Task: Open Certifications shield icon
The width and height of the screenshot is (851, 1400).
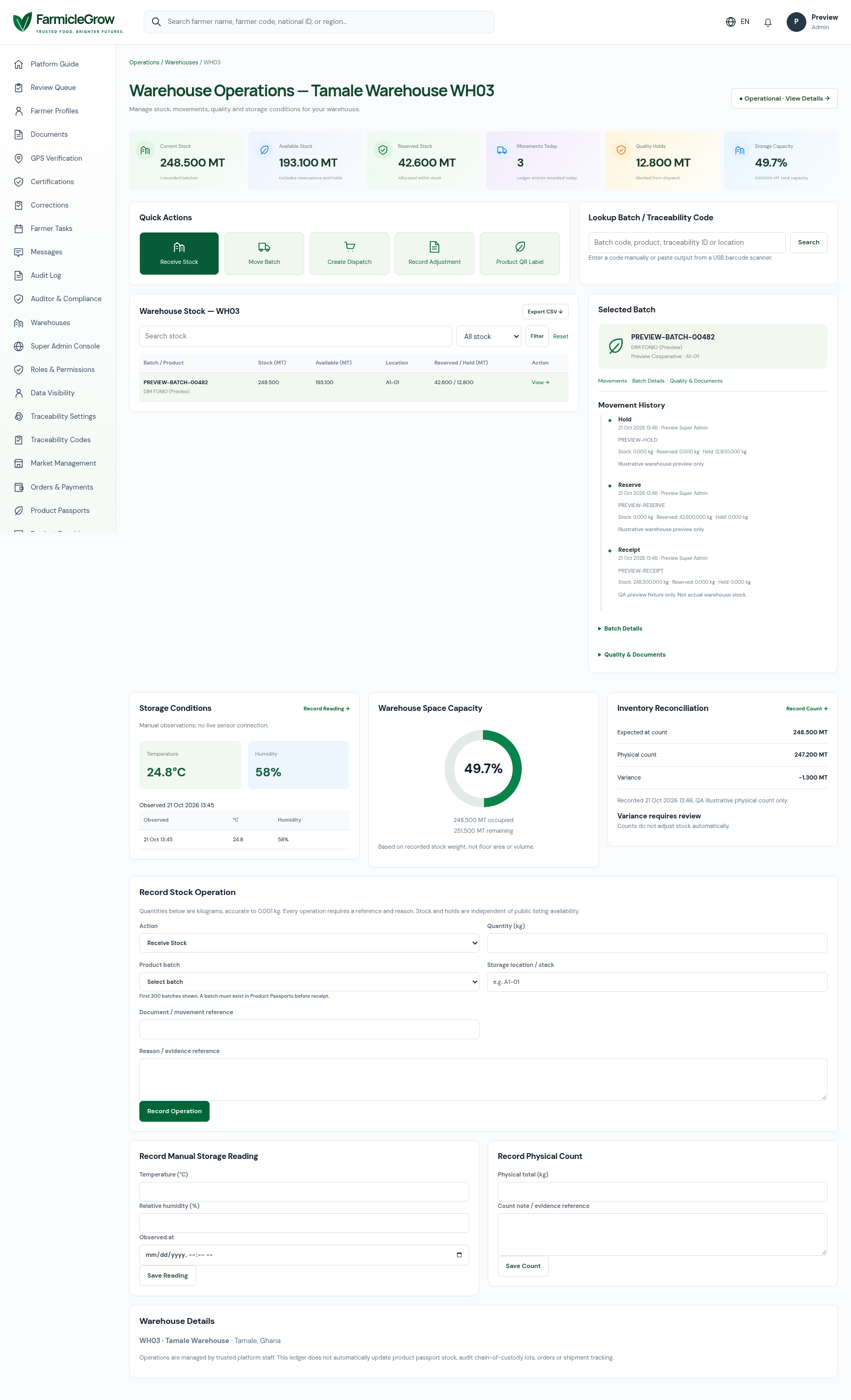Action: (x=19, y=182)
